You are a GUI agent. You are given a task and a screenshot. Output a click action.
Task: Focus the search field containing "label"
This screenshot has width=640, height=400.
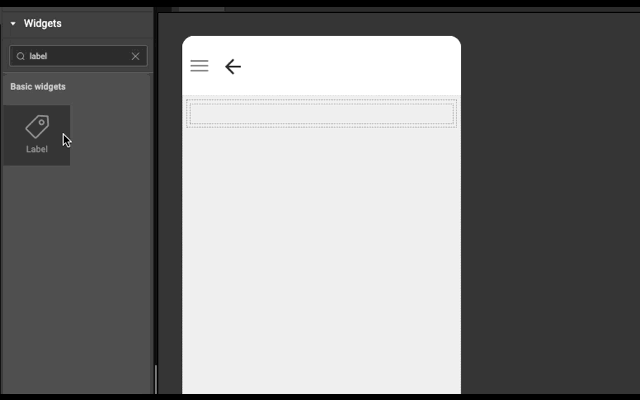tap(78, 56)
